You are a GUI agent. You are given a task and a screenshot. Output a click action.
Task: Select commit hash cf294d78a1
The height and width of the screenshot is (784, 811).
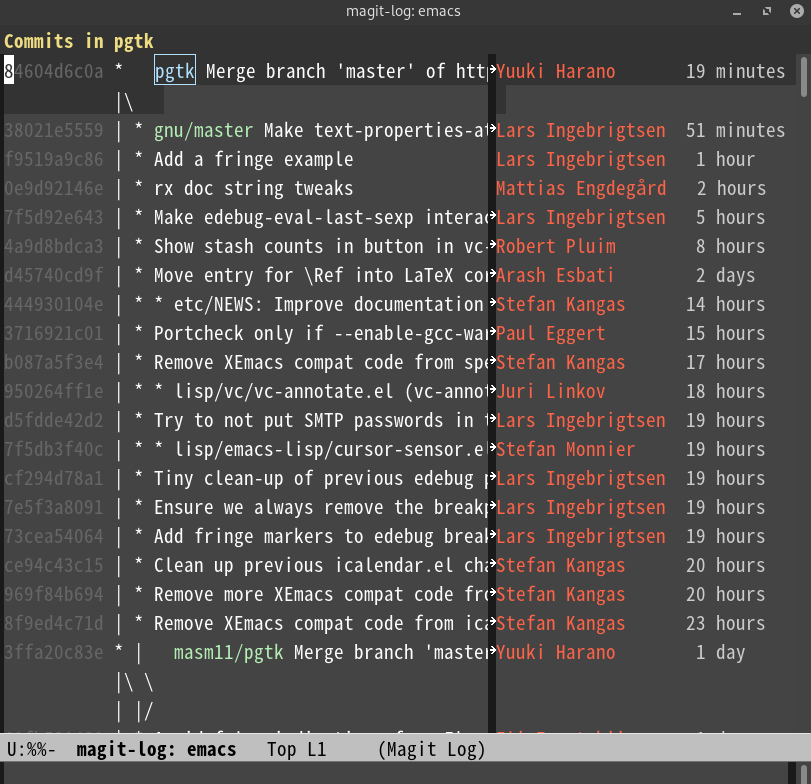pyautogui.click(x=54, y=478)
